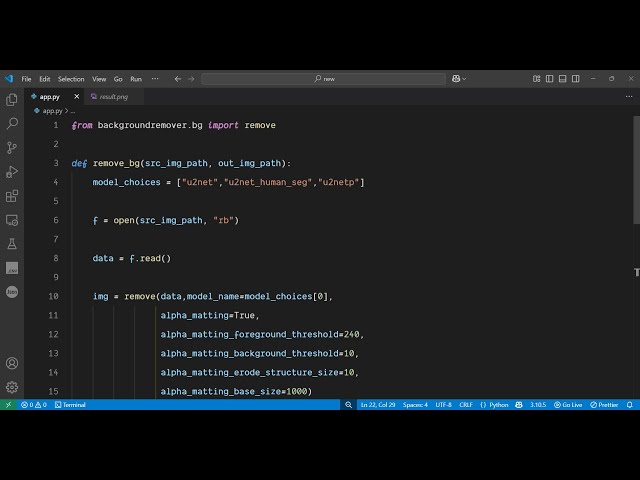Image resolution: width=640 pixels, height=480 pixels.
Task: Click 'f.read()' on line 8
Action: pyautogui.click(x=150, y=258)
